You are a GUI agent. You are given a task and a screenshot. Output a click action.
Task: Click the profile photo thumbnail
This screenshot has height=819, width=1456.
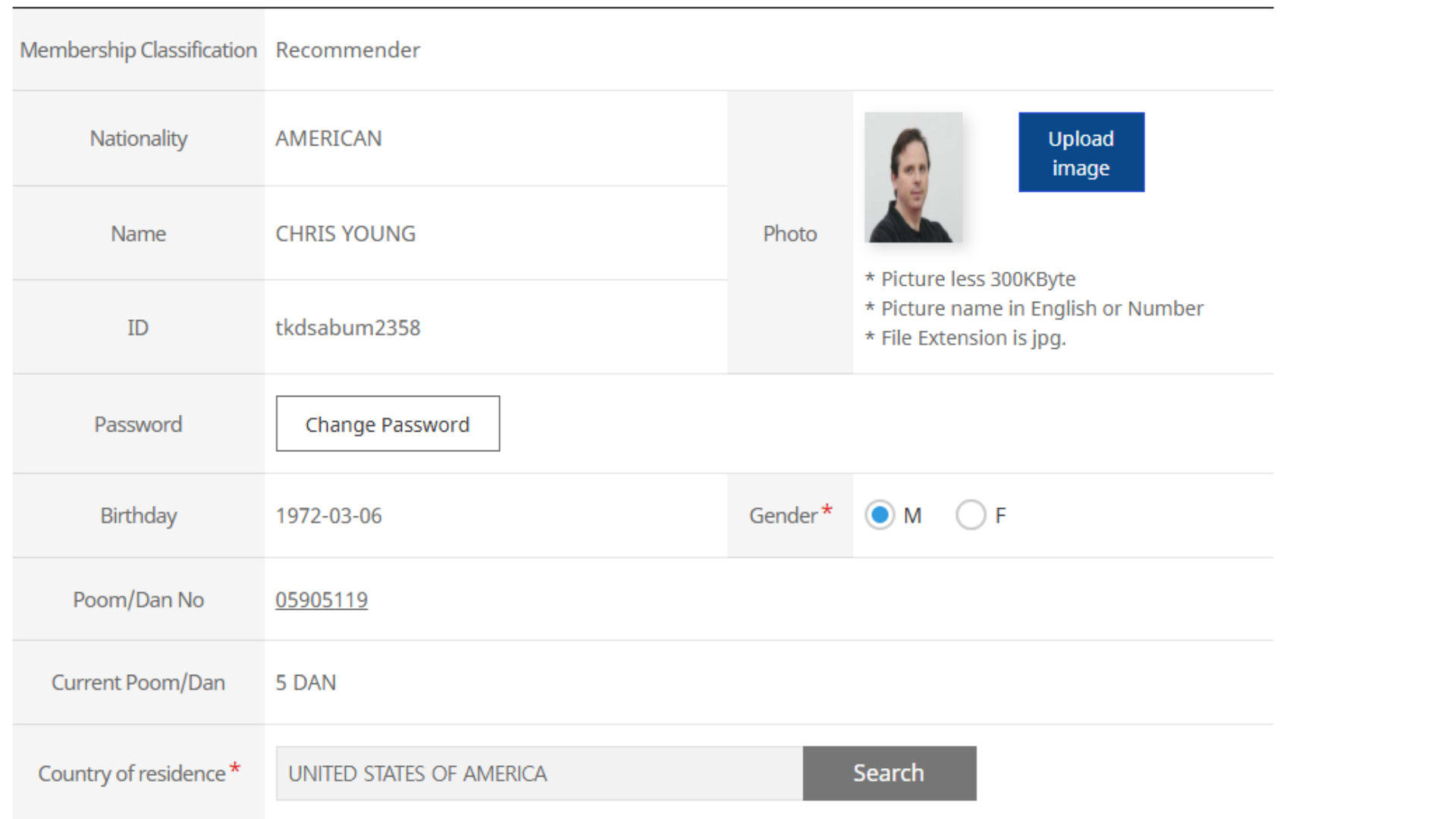point(913,177)
